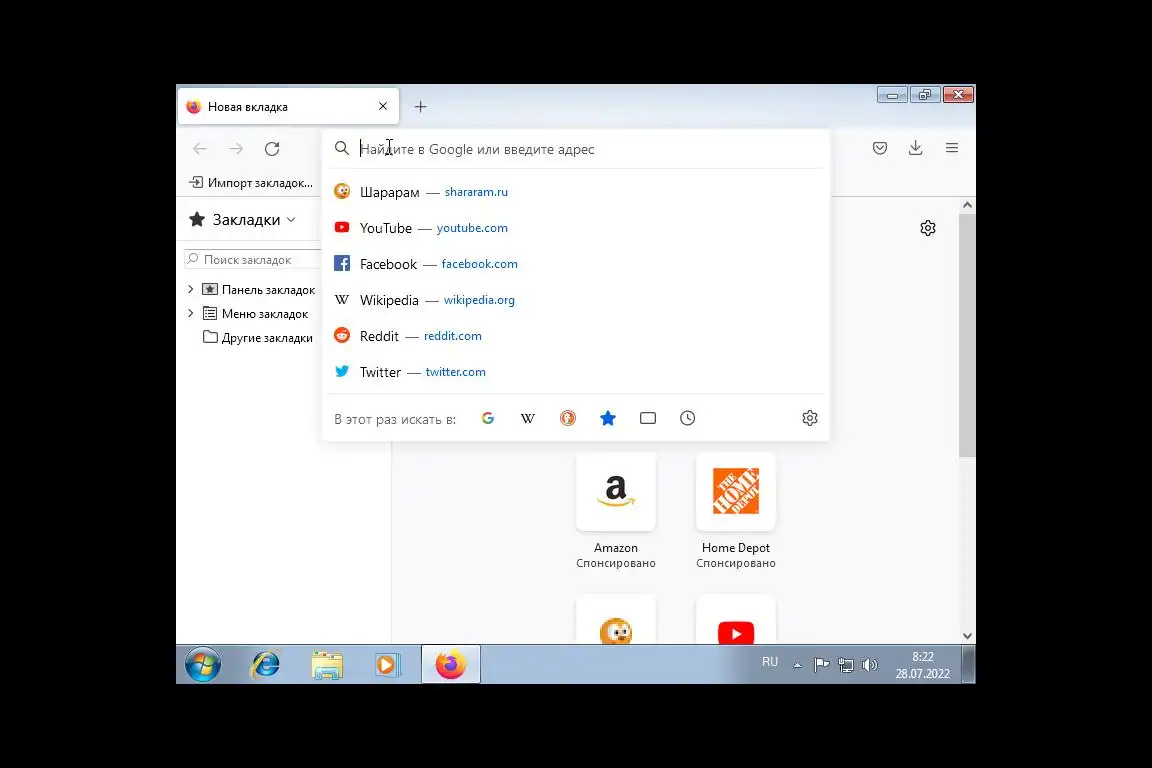The image size is (1152, 768).
Task: Click the page scrollbar down arrow
Action: (x=968, y=636)
